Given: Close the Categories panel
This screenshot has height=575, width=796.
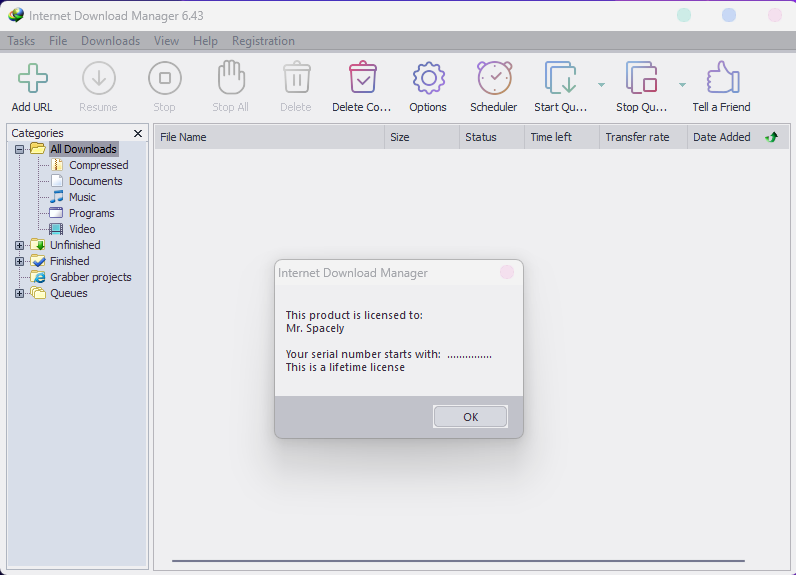Looking at the screenshot, I should click(x=138, y=133).
